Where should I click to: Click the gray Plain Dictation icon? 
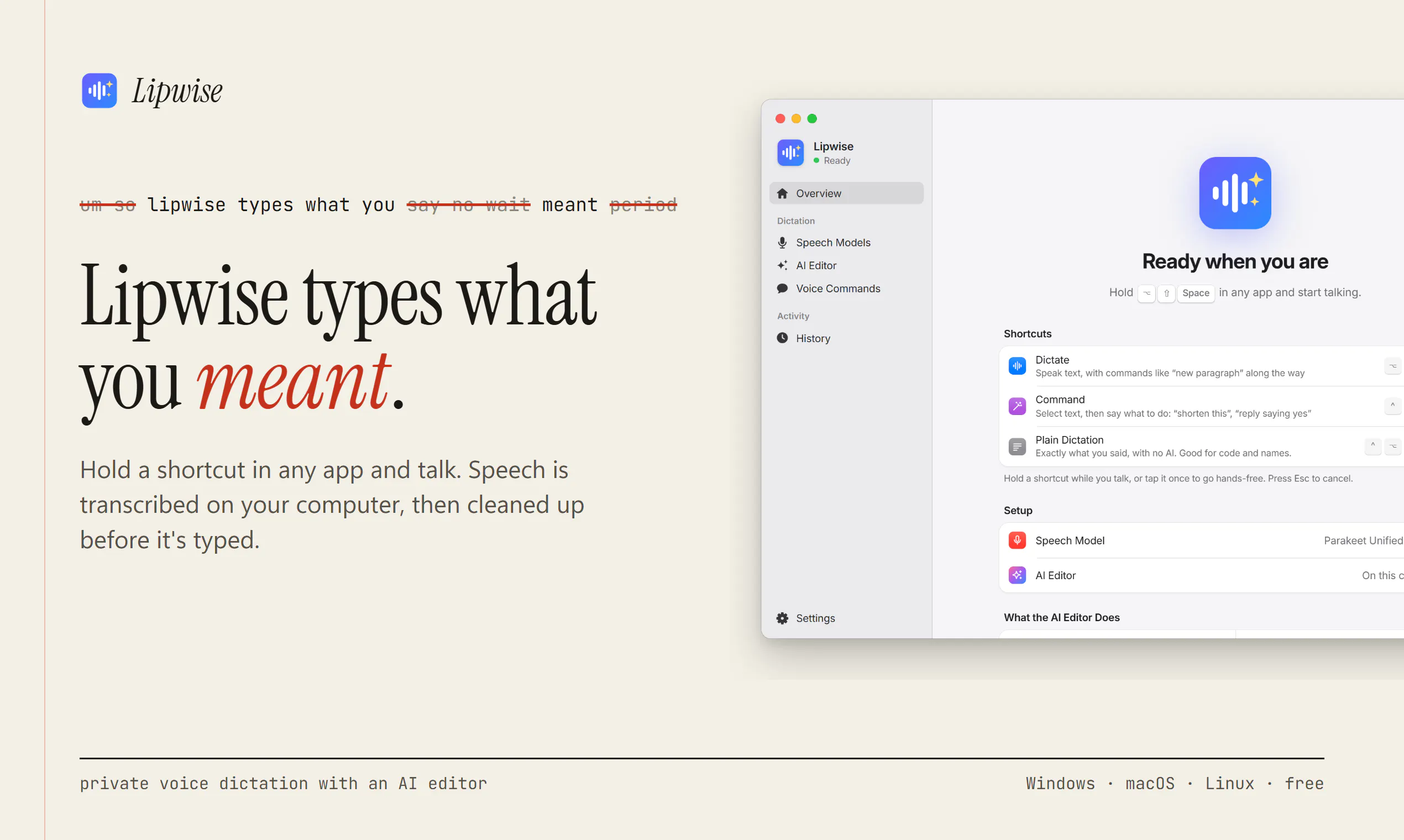[x=1017, y=446]
